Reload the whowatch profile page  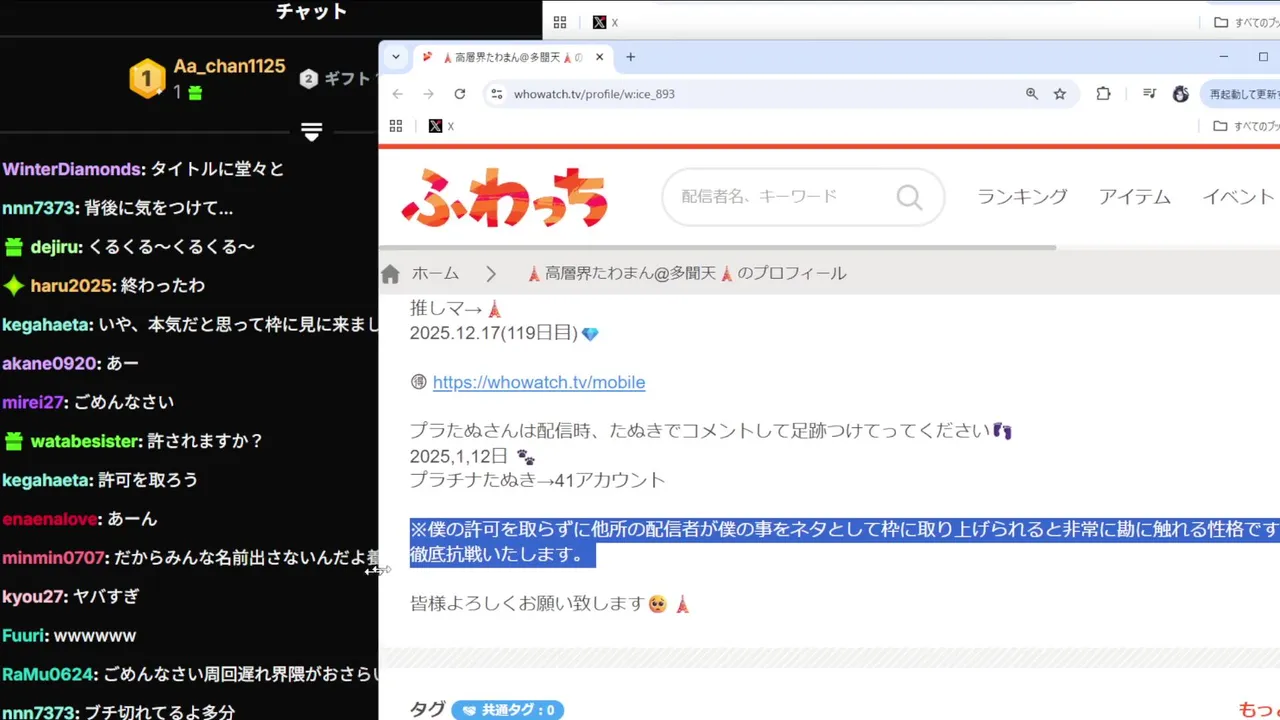click(460, 94)
